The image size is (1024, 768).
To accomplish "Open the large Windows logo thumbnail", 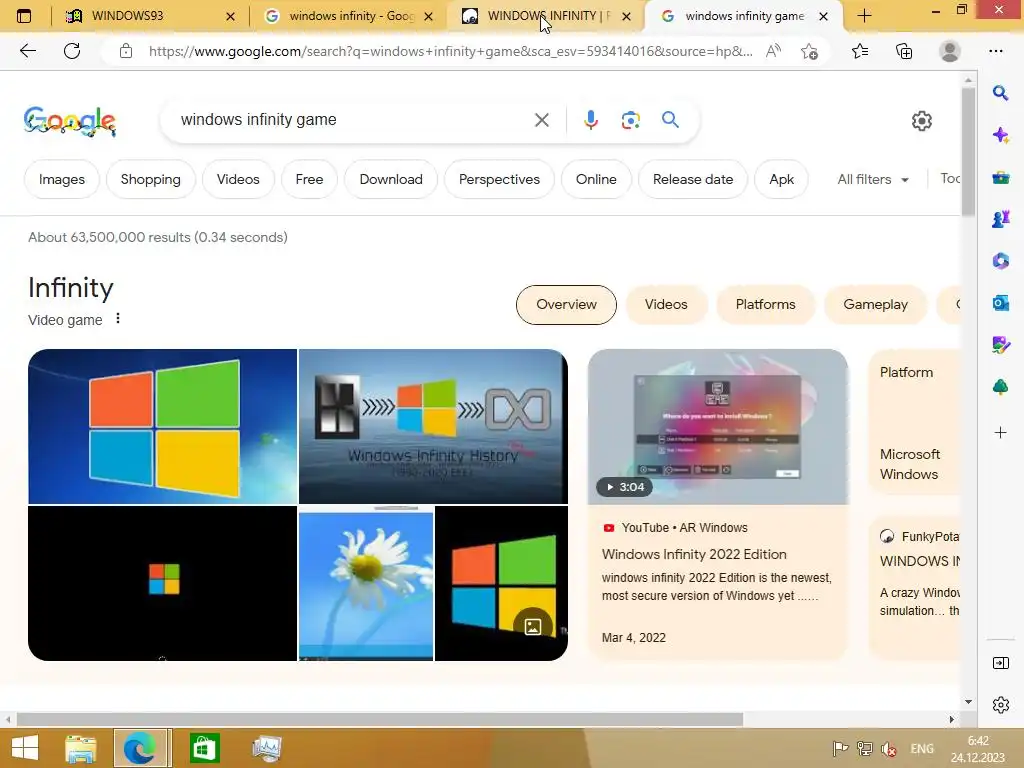I will point(163,426).
